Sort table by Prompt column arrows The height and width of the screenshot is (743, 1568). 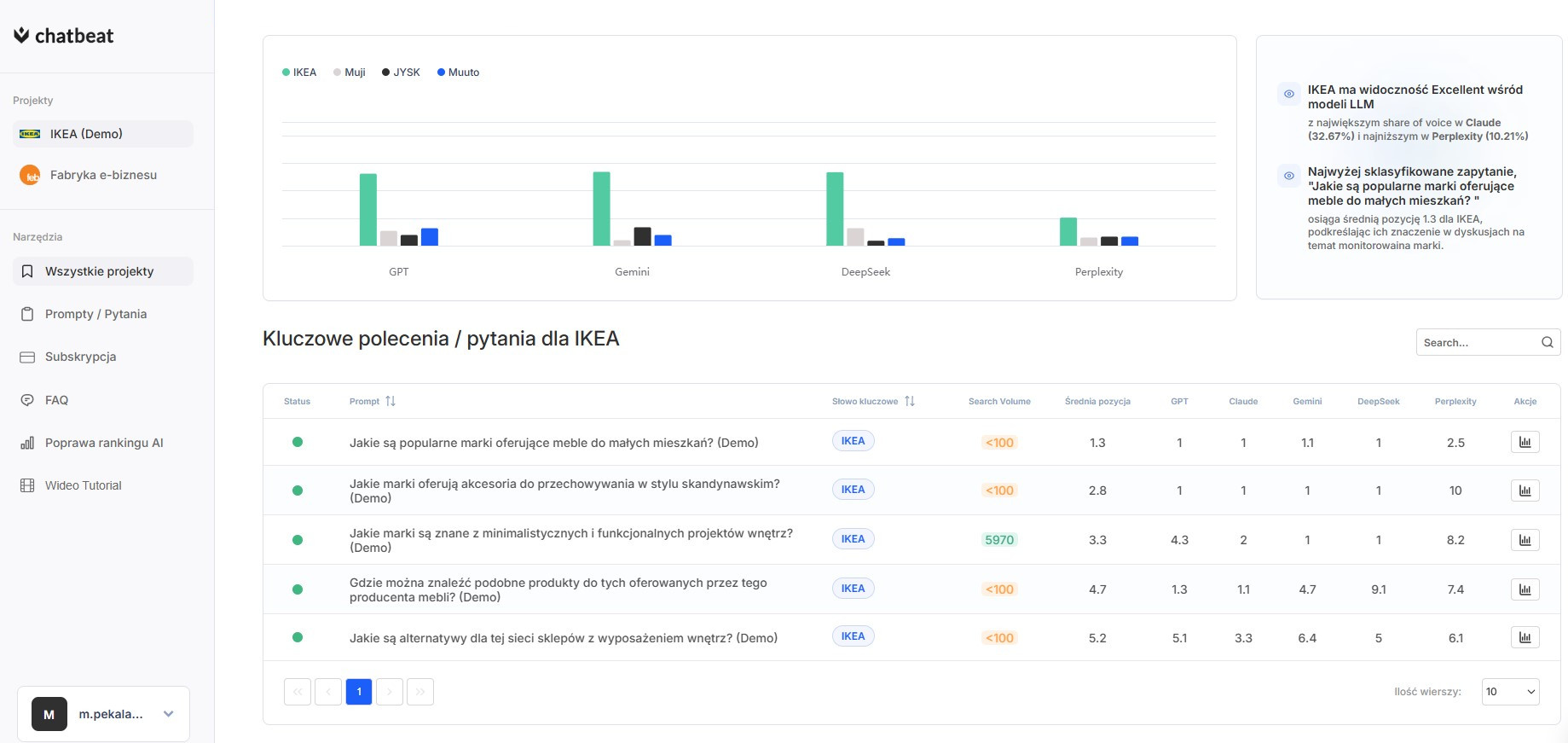pos(391,401)
